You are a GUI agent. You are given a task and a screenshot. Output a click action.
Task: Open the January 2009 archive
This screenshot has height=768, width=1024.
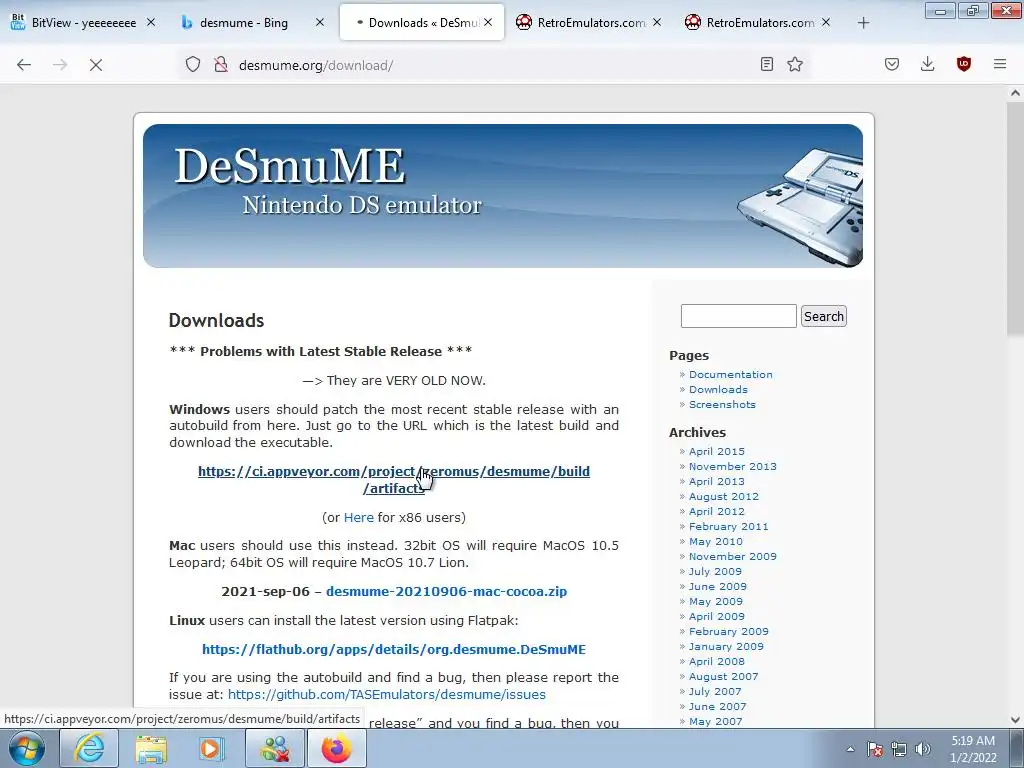click(x=726, y=647)
